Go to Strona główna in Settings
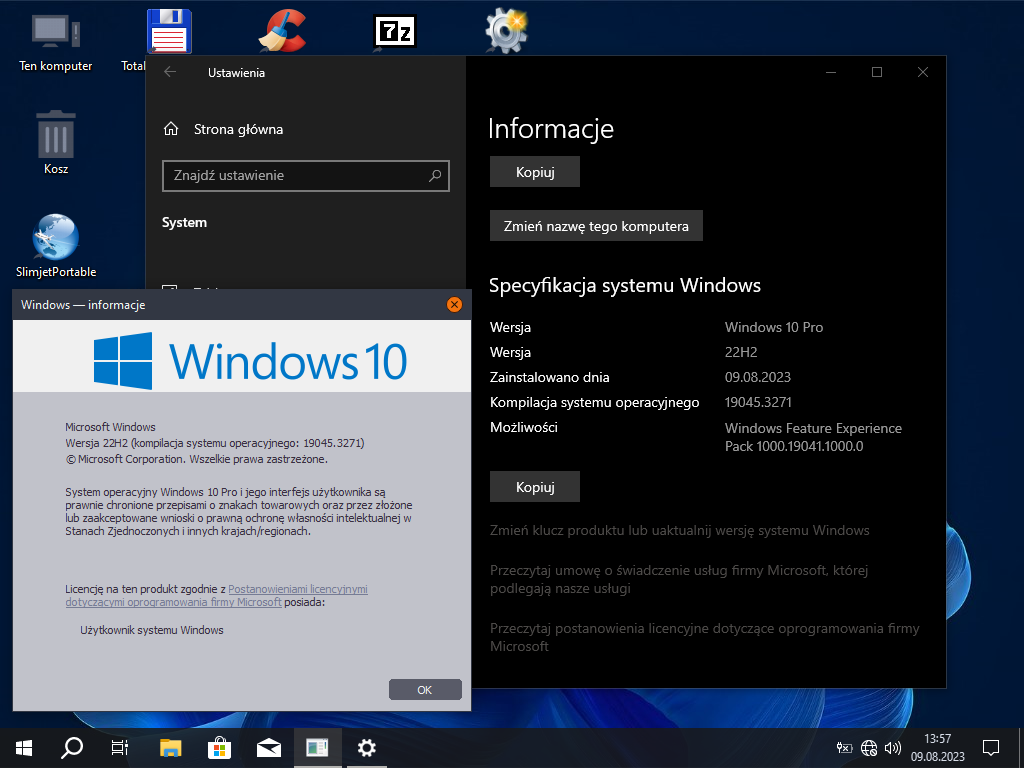 [x=238, y=129]
